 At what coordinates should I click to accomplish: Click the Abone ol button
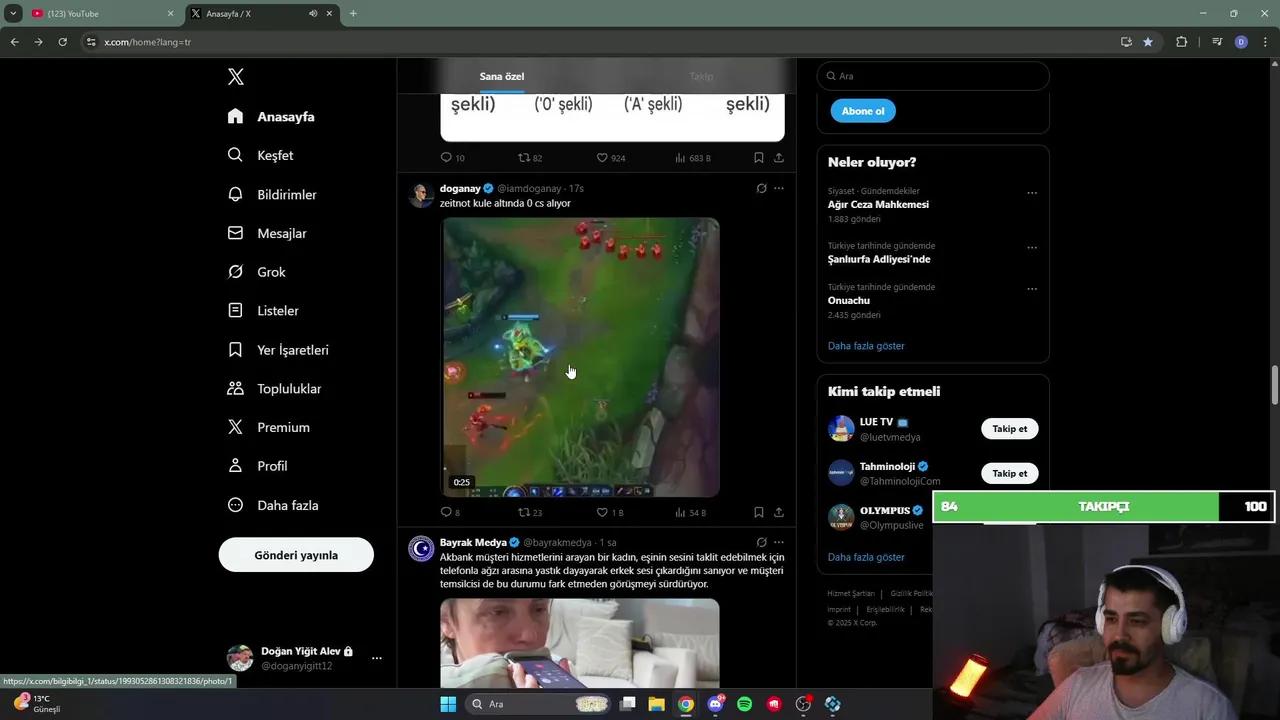point(863,111)
